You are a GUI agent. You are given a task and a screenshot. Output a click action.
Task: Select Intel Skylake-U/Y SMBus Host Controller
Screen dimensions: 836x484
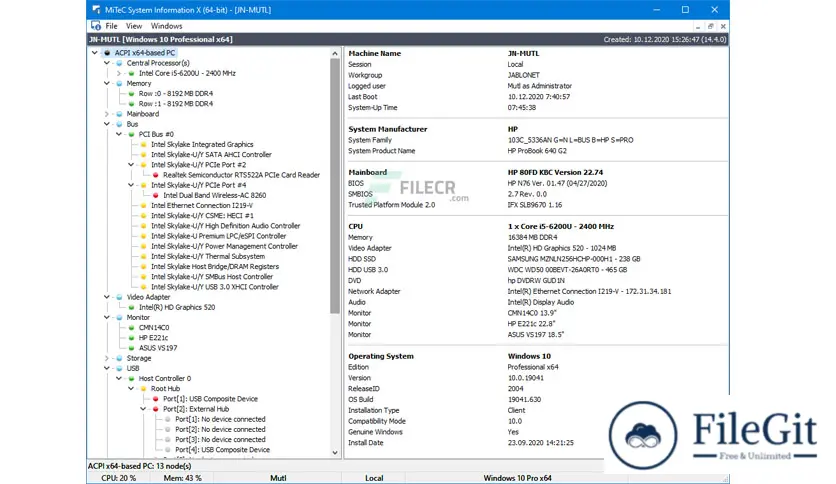212,277
